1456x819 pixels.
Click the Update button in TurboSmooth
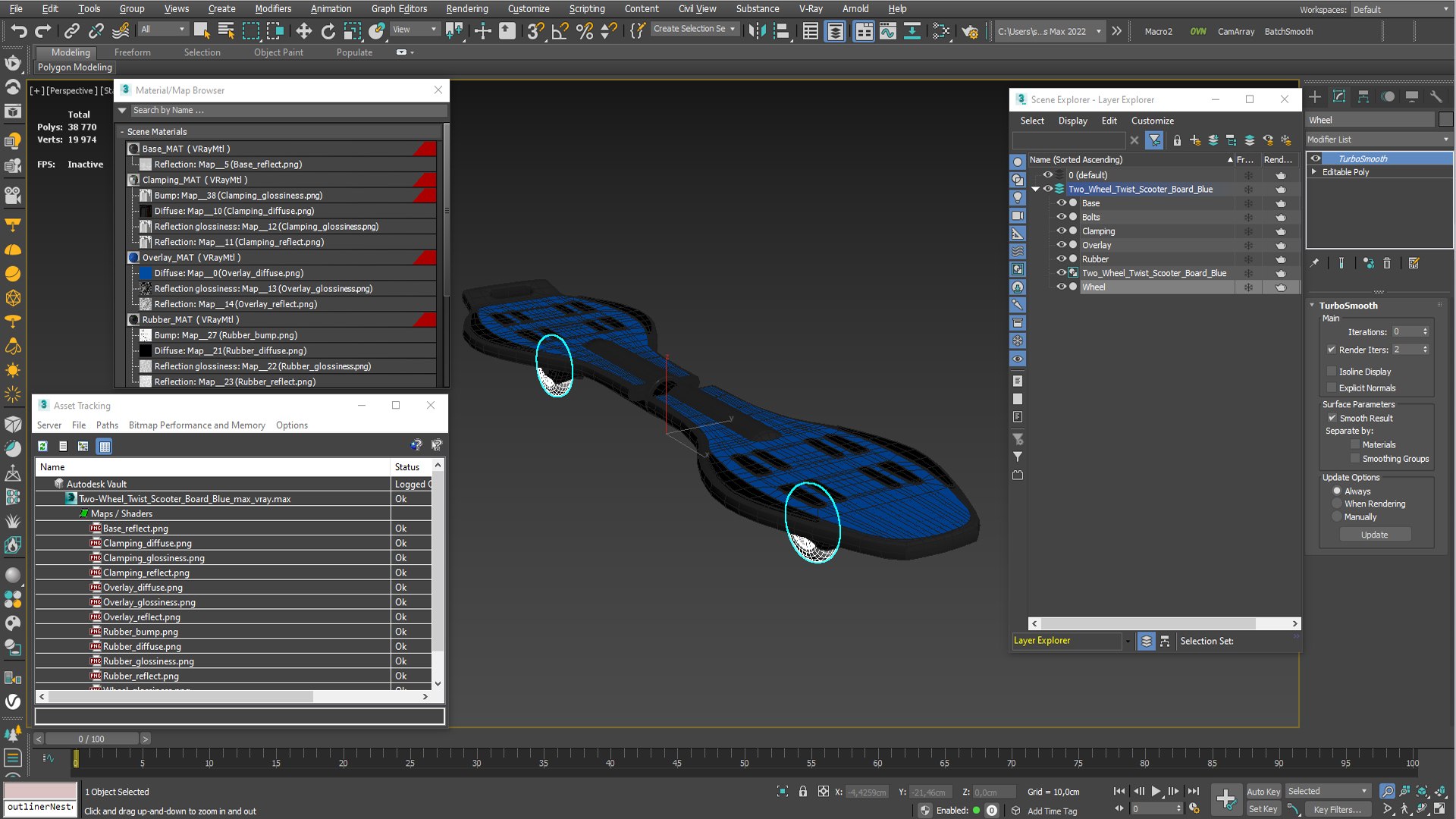pyautogui.click(x=1374, y=535)
